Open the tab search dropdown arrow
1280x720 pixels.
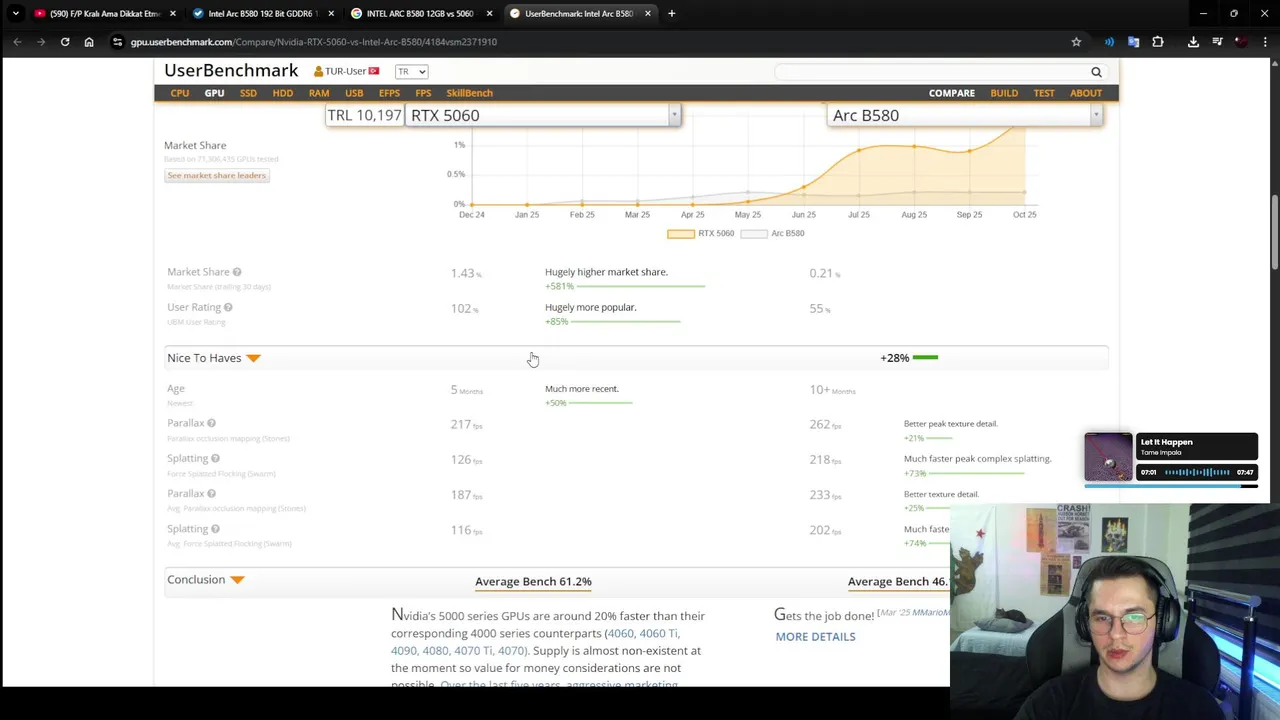coord(17,13)
